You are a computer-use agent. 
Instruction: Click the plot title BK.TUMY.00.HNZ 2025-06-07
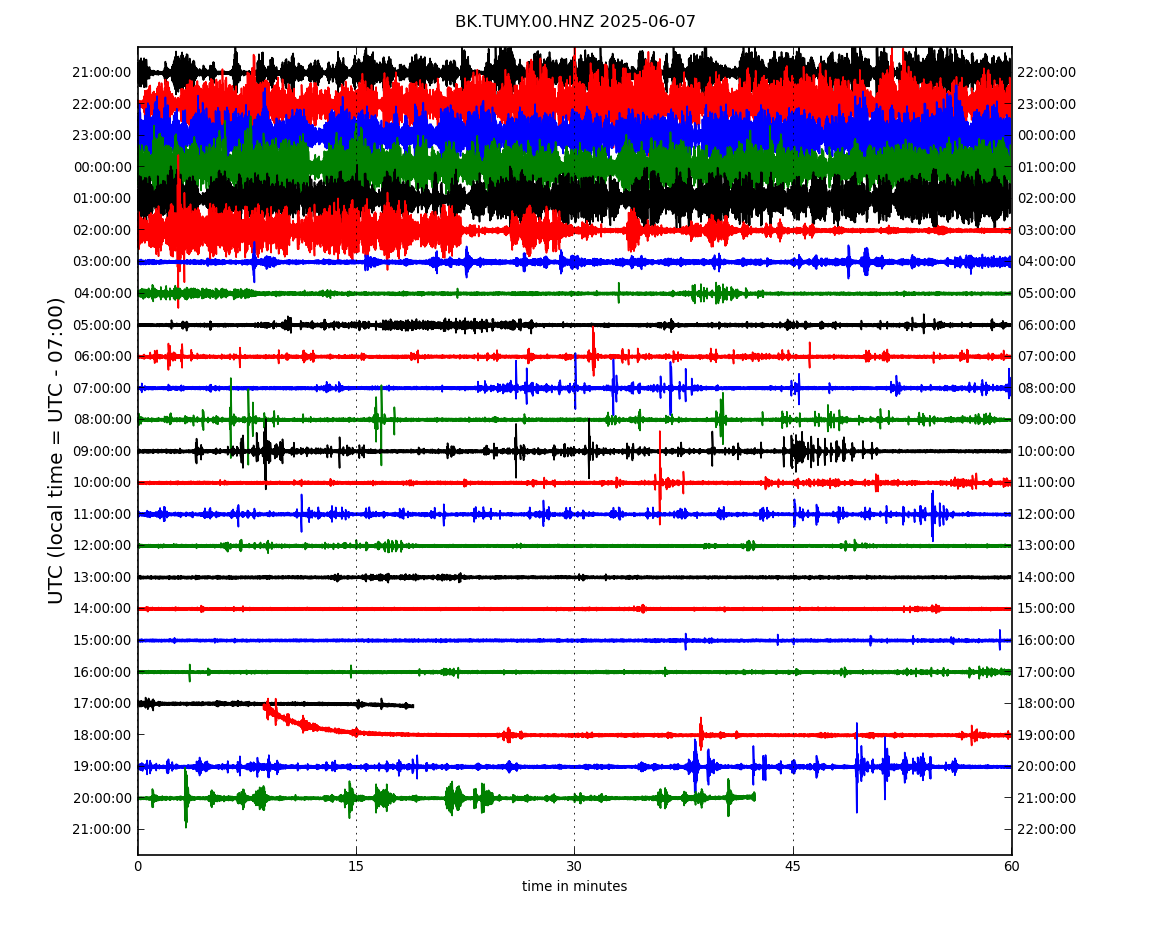coord(575,21)
